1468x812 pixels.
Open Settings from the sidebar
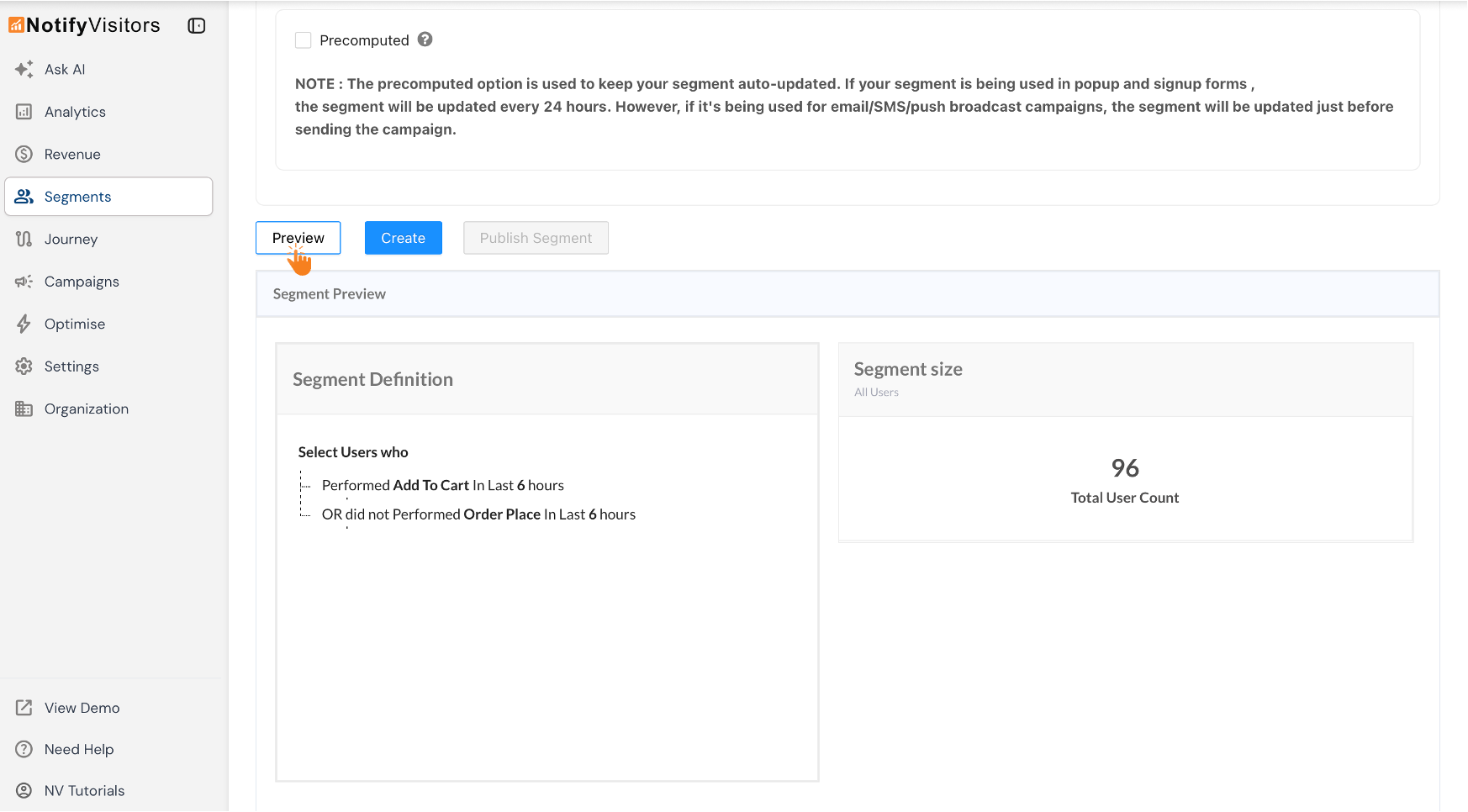[71, 366]
